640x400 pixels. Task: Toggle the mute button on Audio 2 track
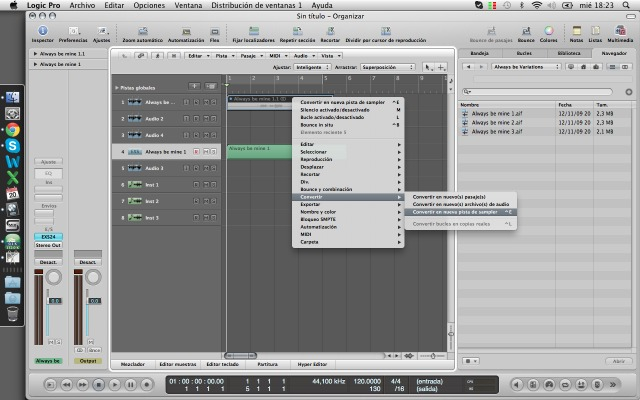click(208, 118)
